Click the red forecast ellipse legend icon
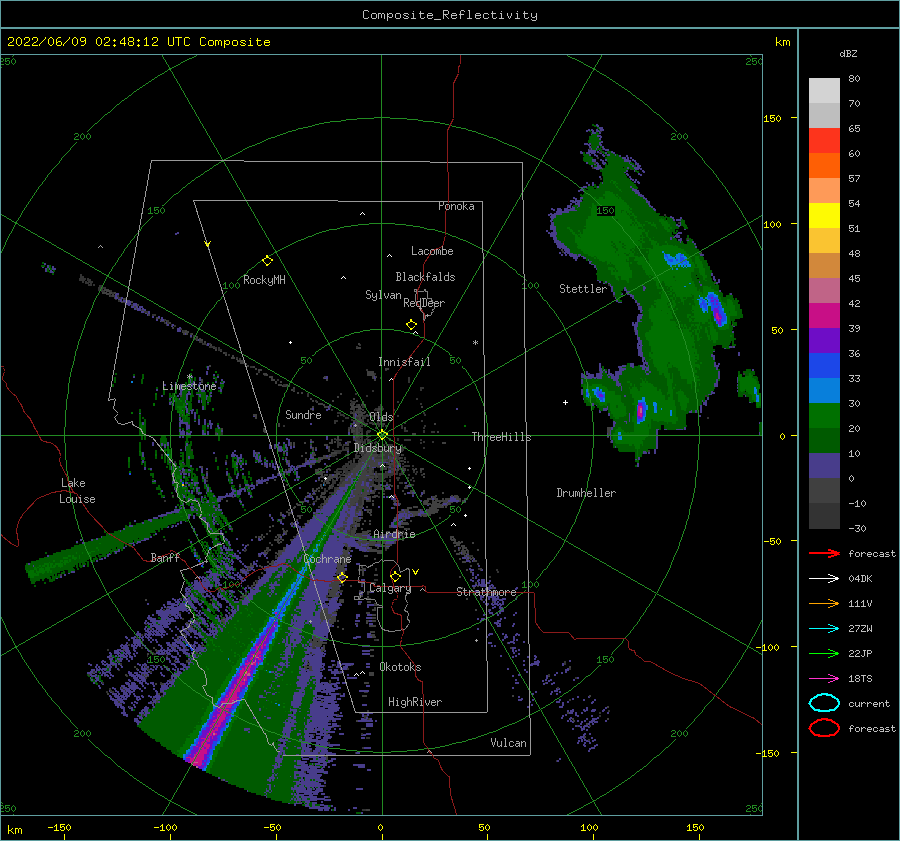The image size is (900, 841). 824,728
